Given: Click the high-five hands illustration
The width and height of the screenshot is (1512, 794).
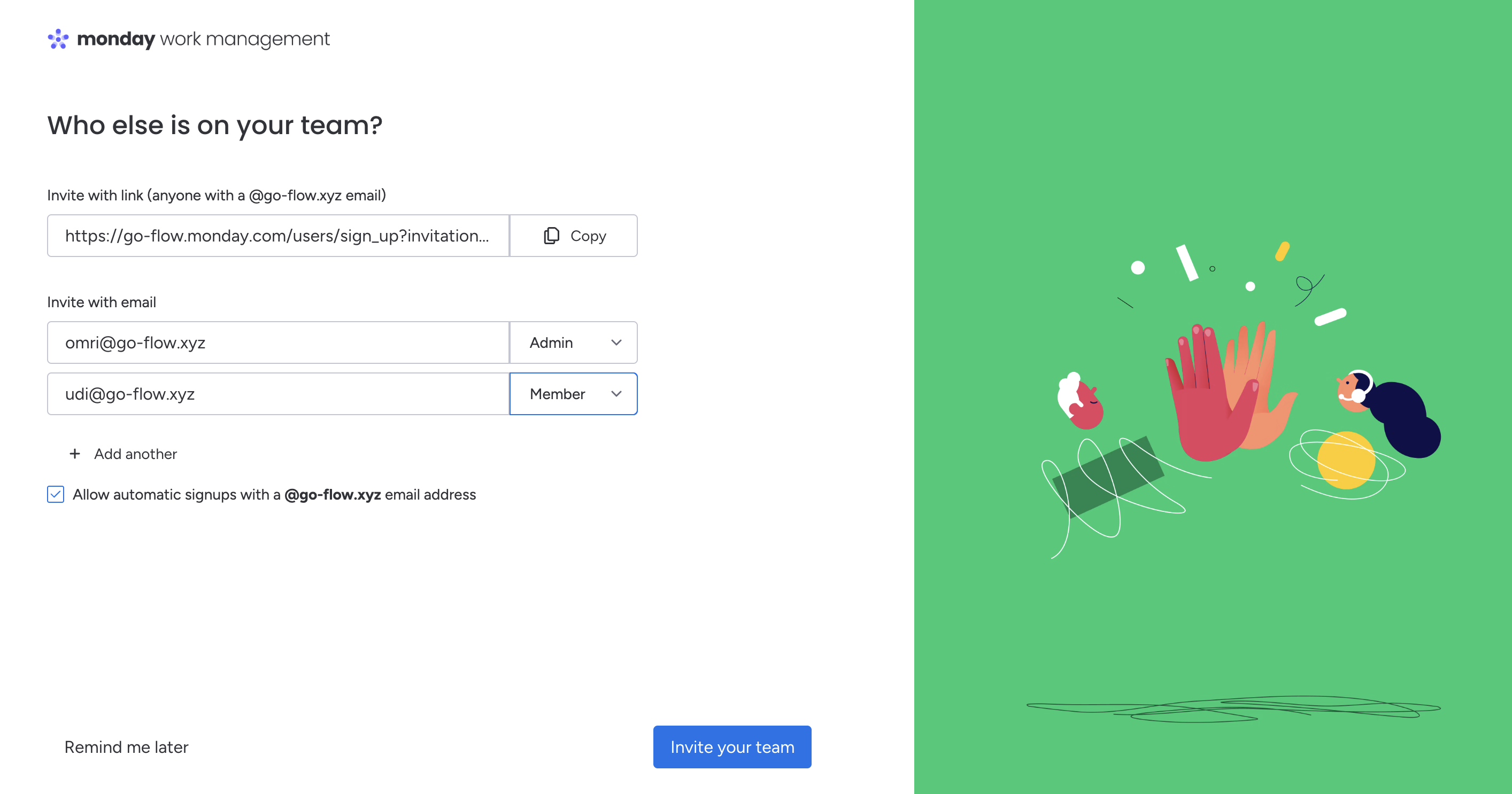Looking at the screenshot, I should (x=1226, y=393).
